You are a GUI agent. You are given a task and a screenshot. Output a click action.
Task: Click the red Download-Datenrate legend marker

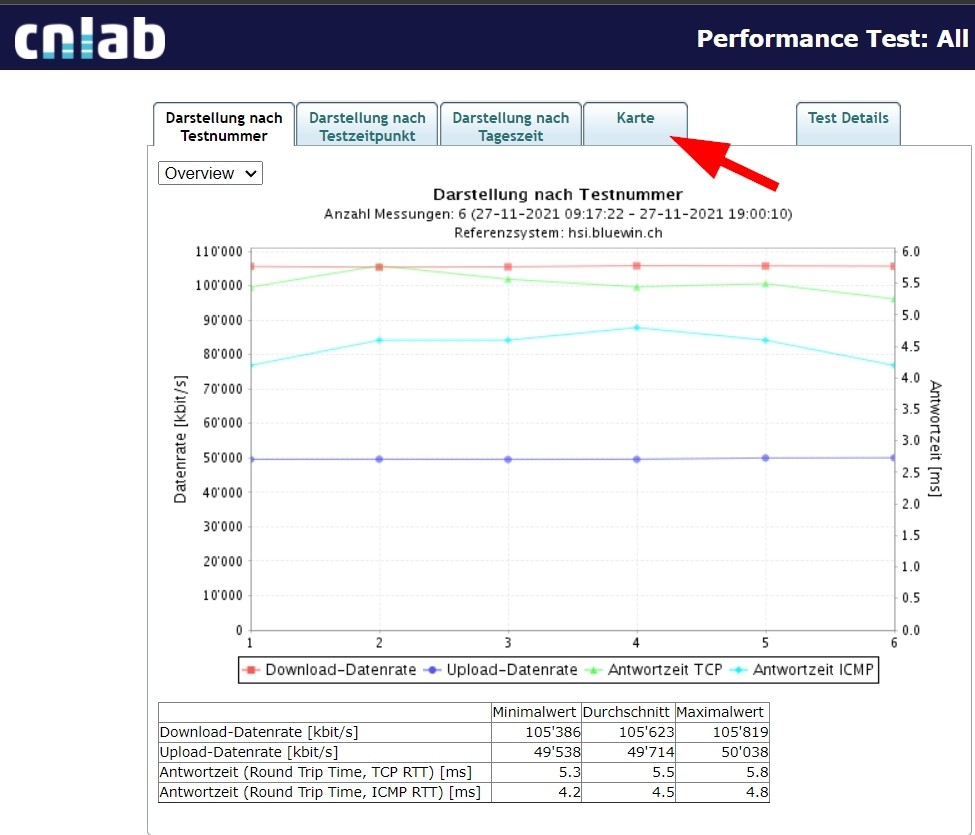click(252, 670)
